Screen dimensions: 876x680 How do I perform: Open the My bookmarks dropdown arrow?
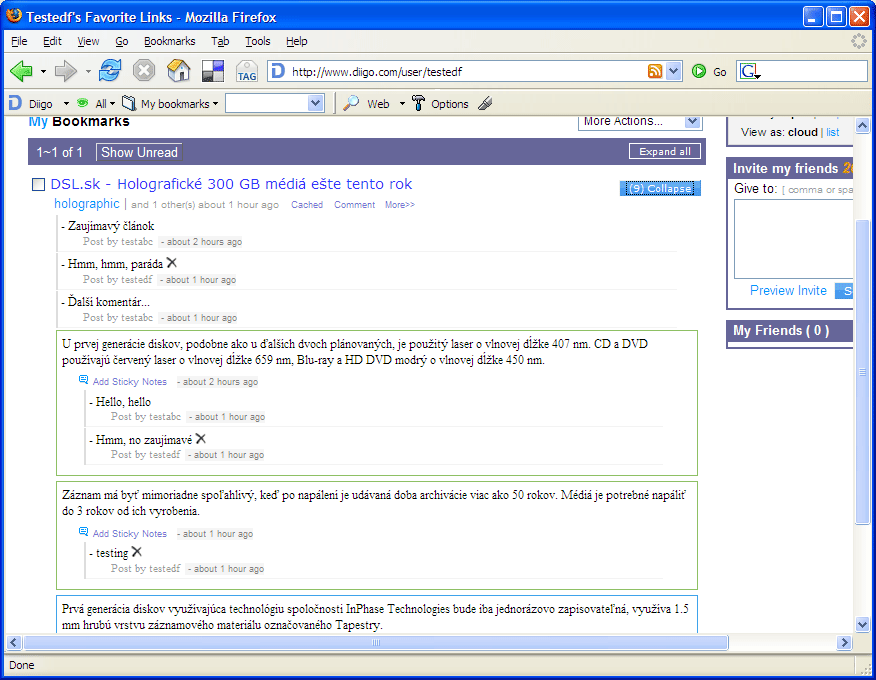215,104
